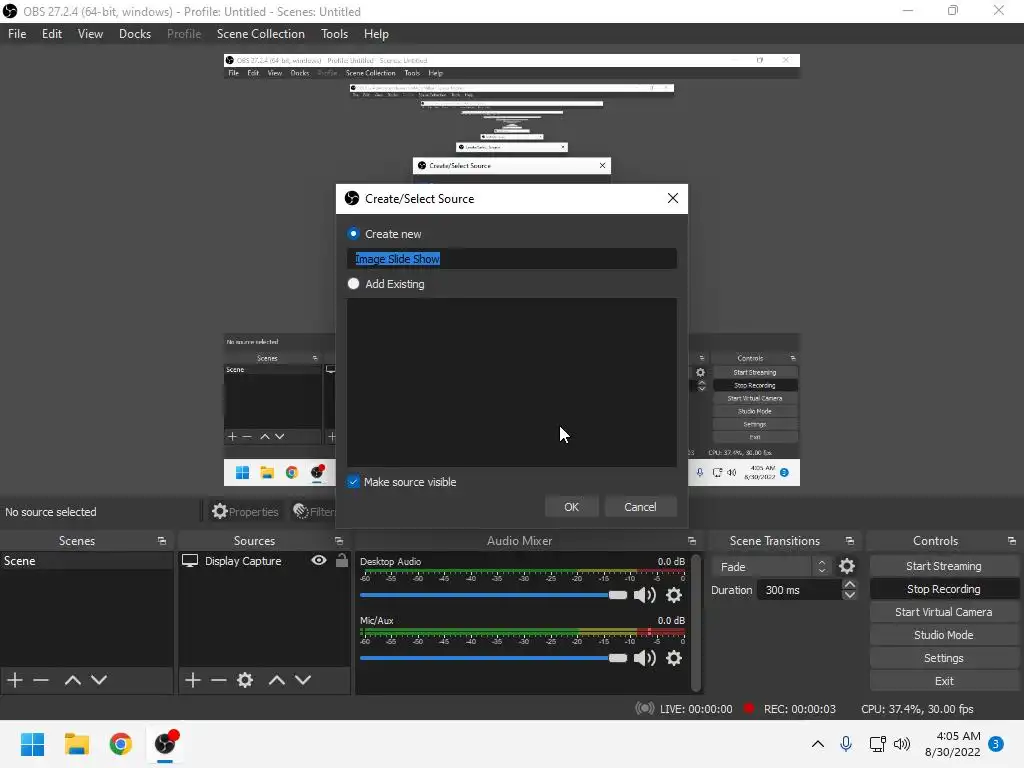
Task: Adjust the Mic/Aux volume slider
Action: 493,658
